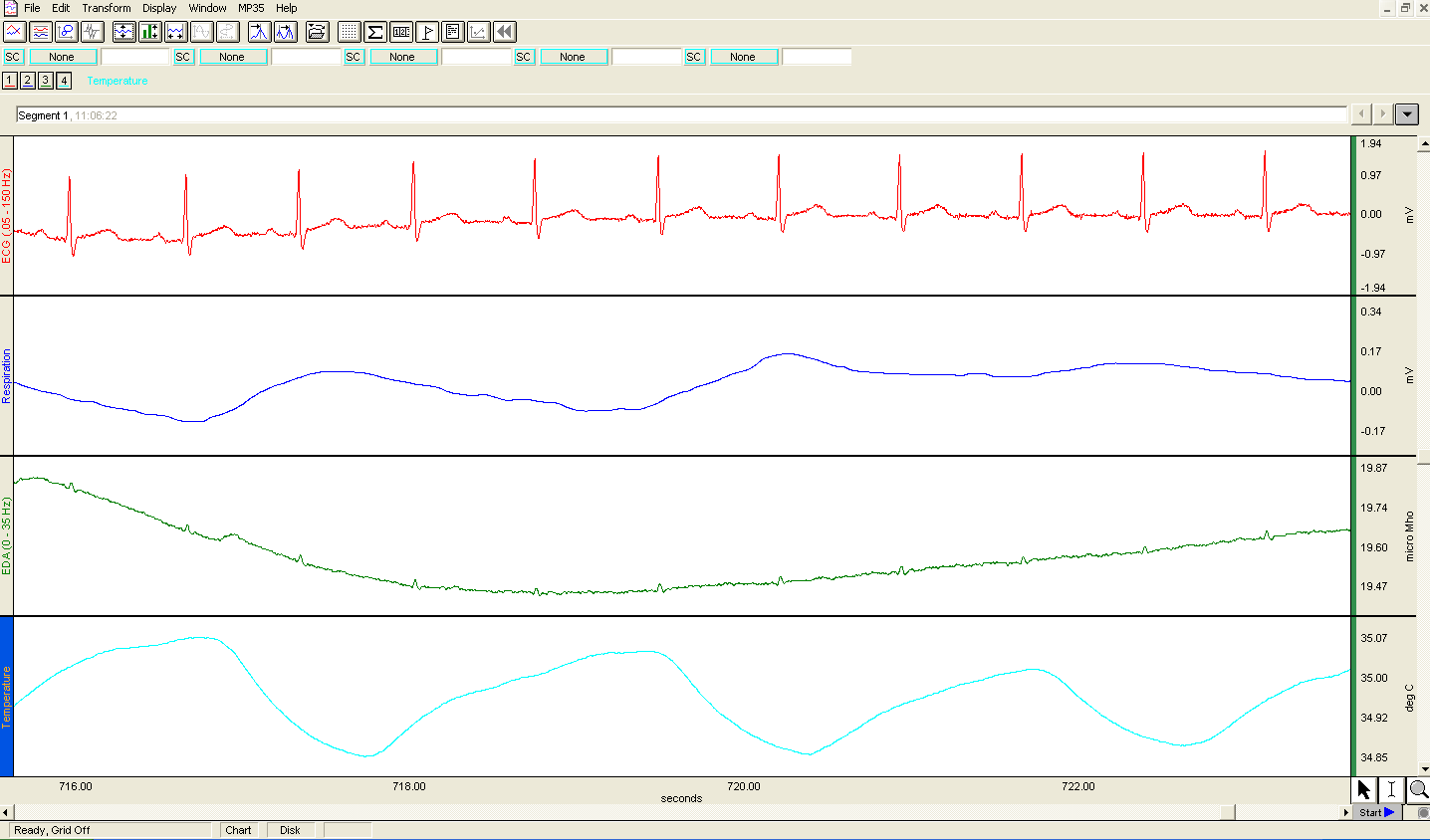
Task: Open the MP35 menu
Action: point(251,8)
